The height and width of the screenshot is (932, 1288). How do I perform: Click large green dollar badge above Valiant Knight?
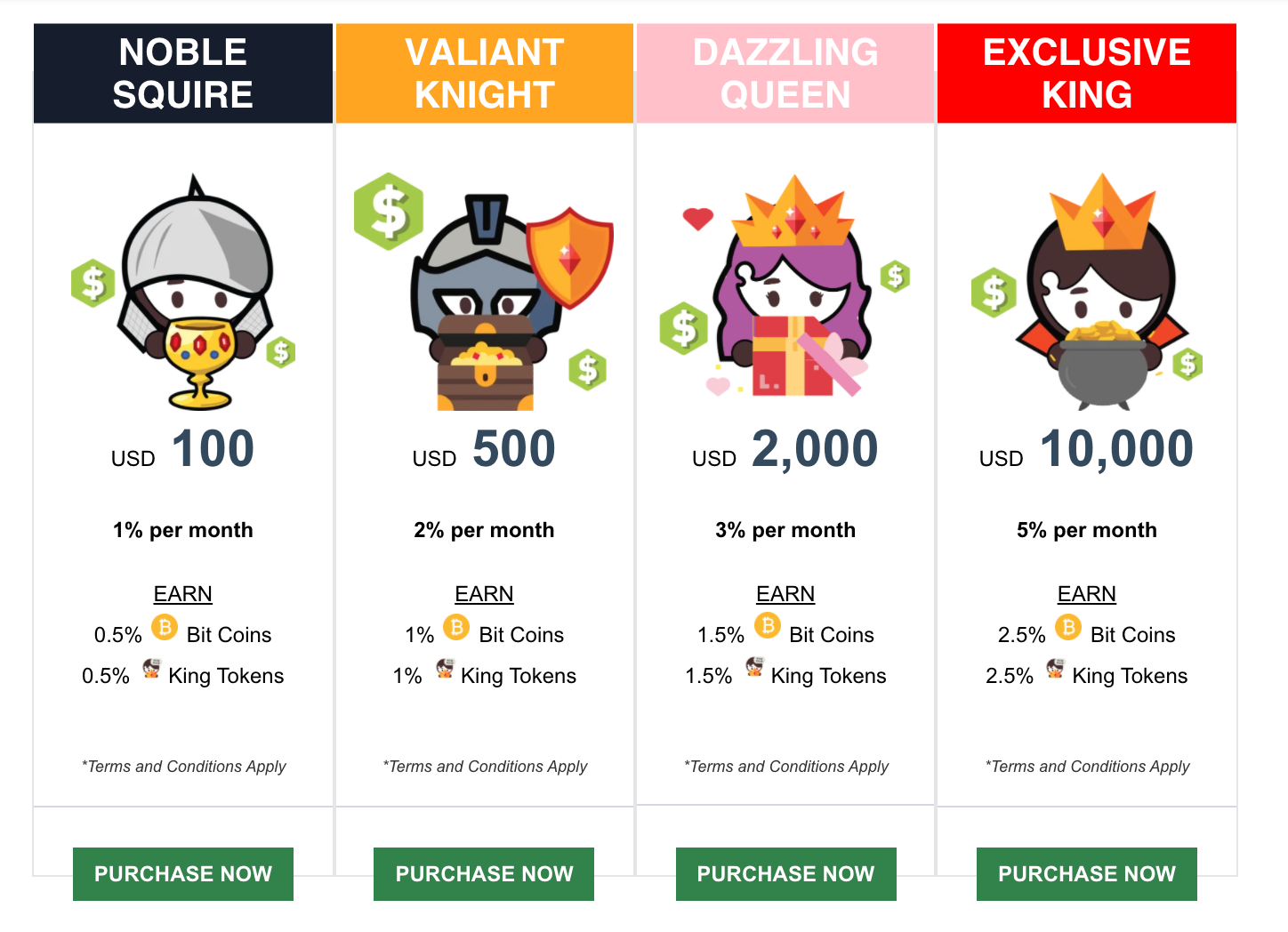click(389, 212)
